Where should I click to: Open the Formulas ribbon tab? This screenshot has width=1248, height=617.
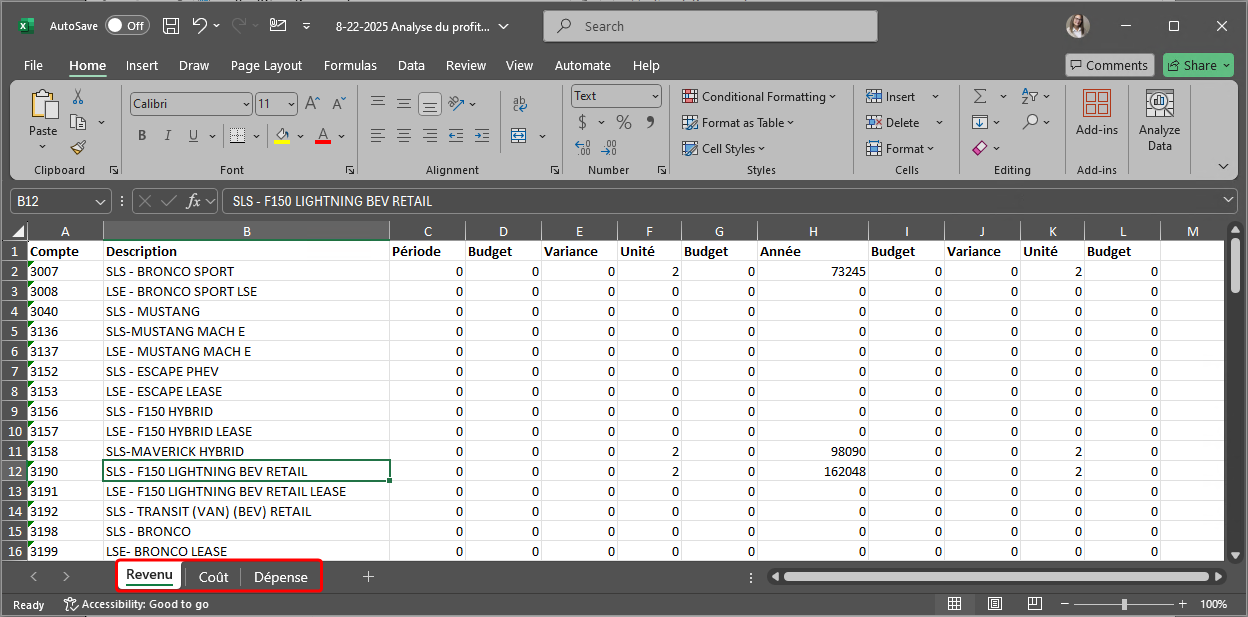tap(350, 65)
